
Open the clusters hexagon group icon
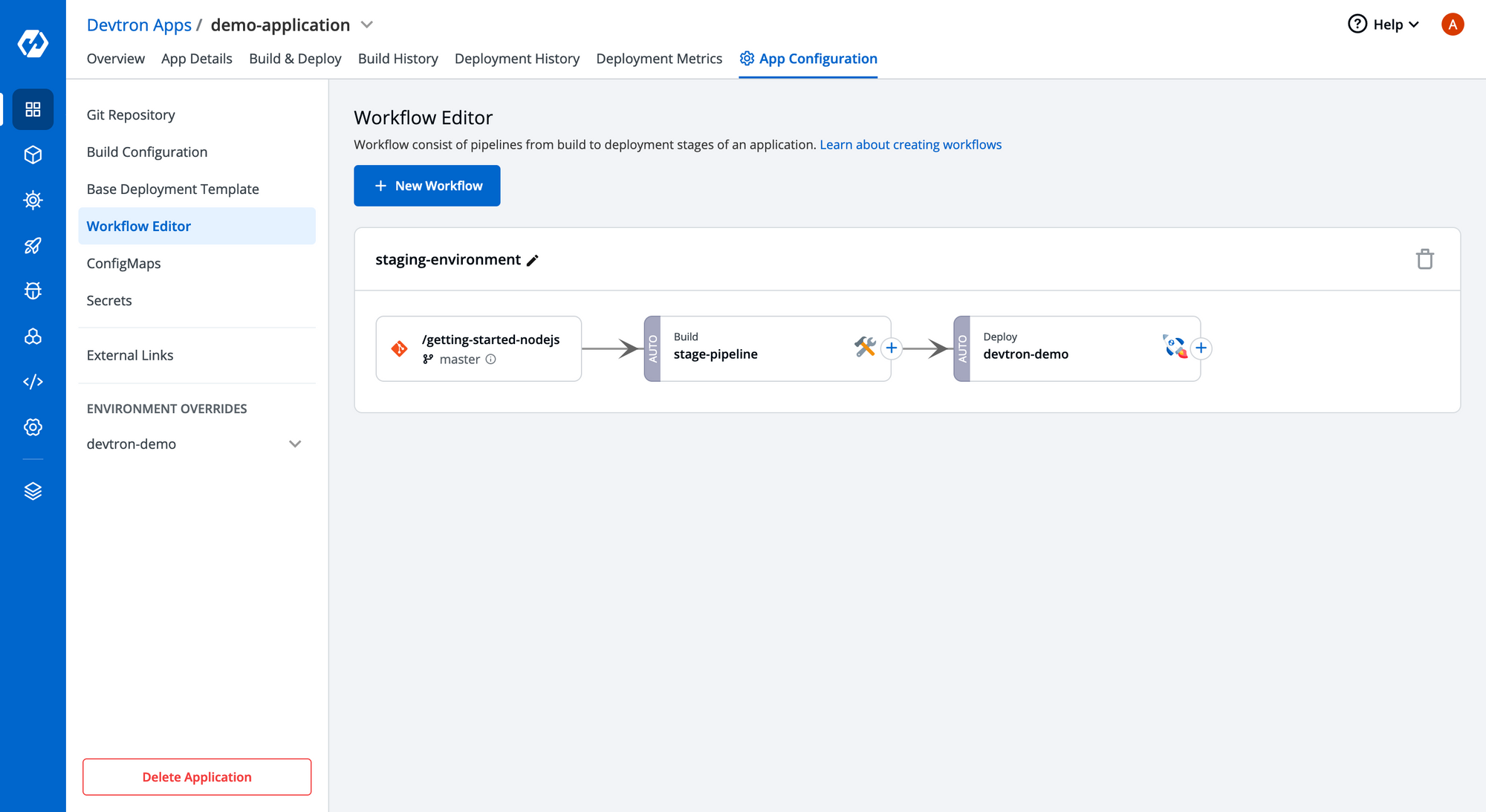click(x=33, y=336)
